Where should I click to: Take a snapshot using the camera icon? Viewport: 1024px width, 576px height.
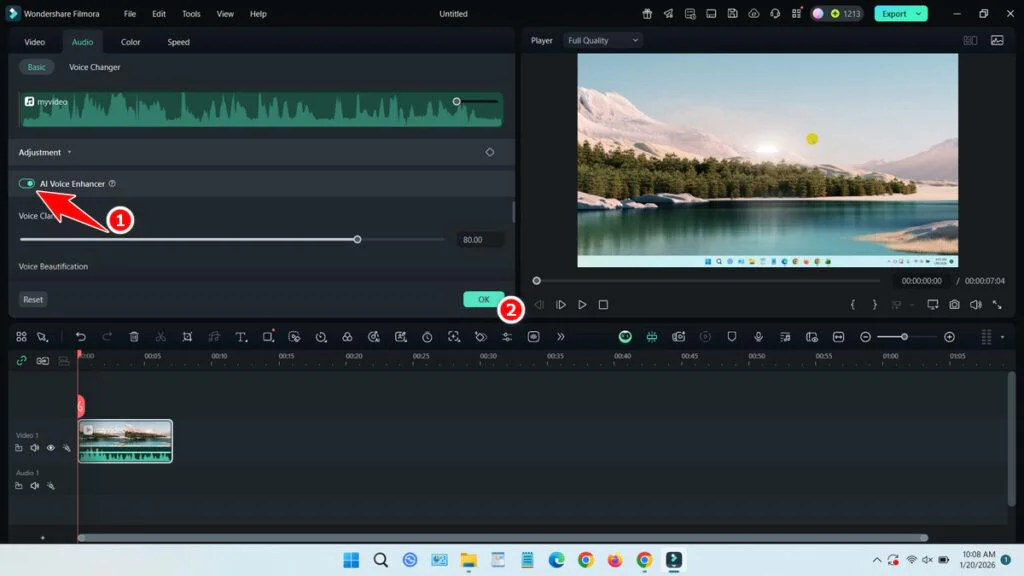955,305
